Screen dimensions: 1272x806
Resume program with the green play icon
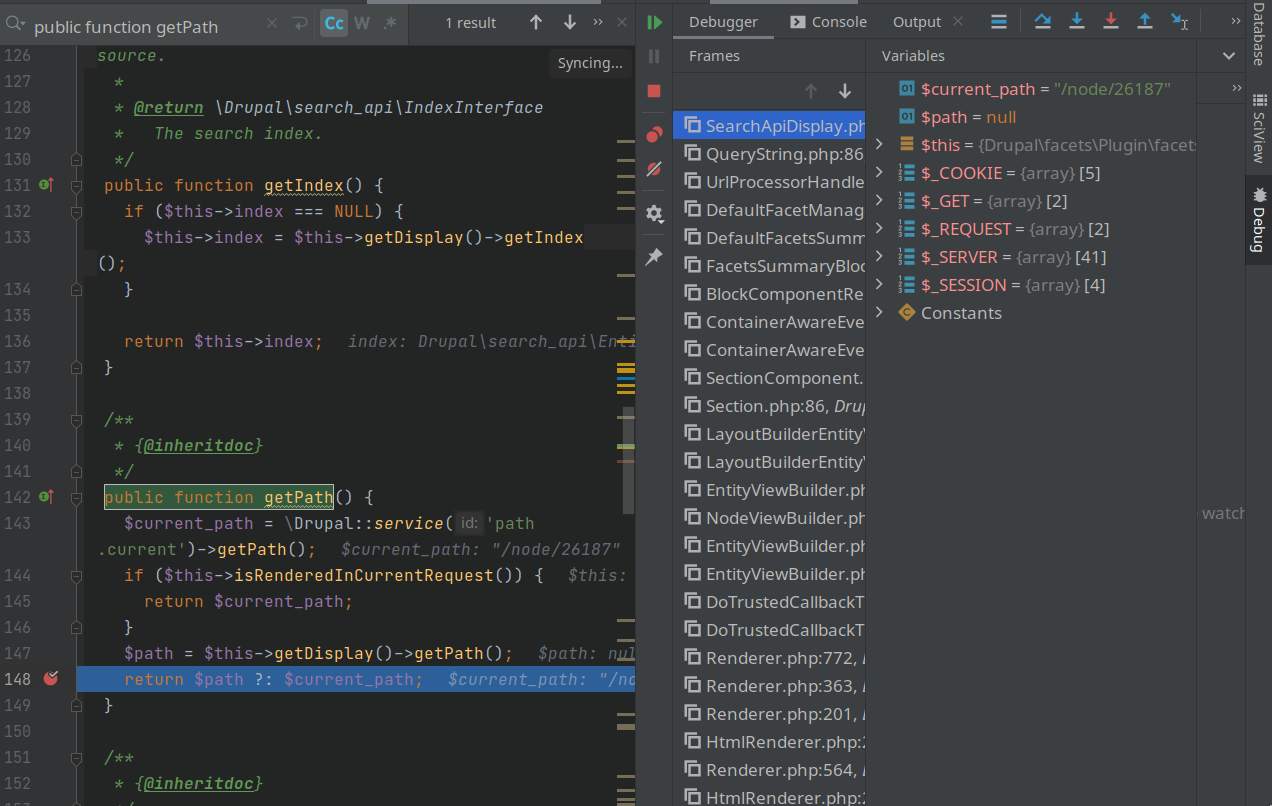[654, 22]
